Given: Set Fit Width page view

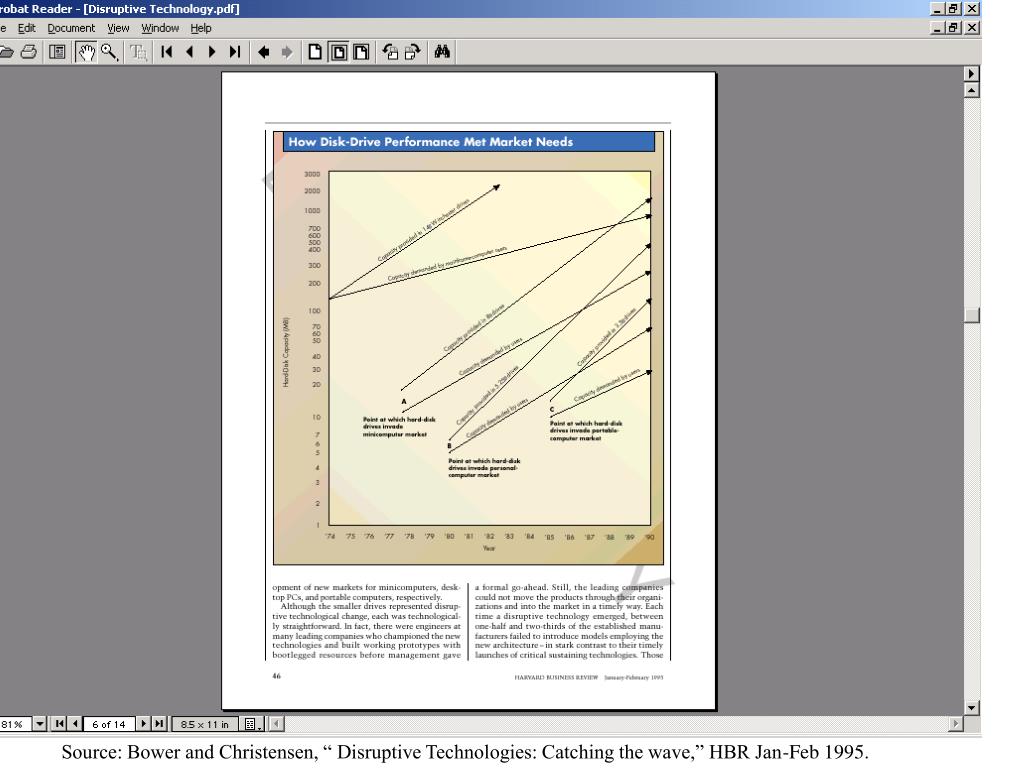Looking at the screenshot, I should [361, 52].
